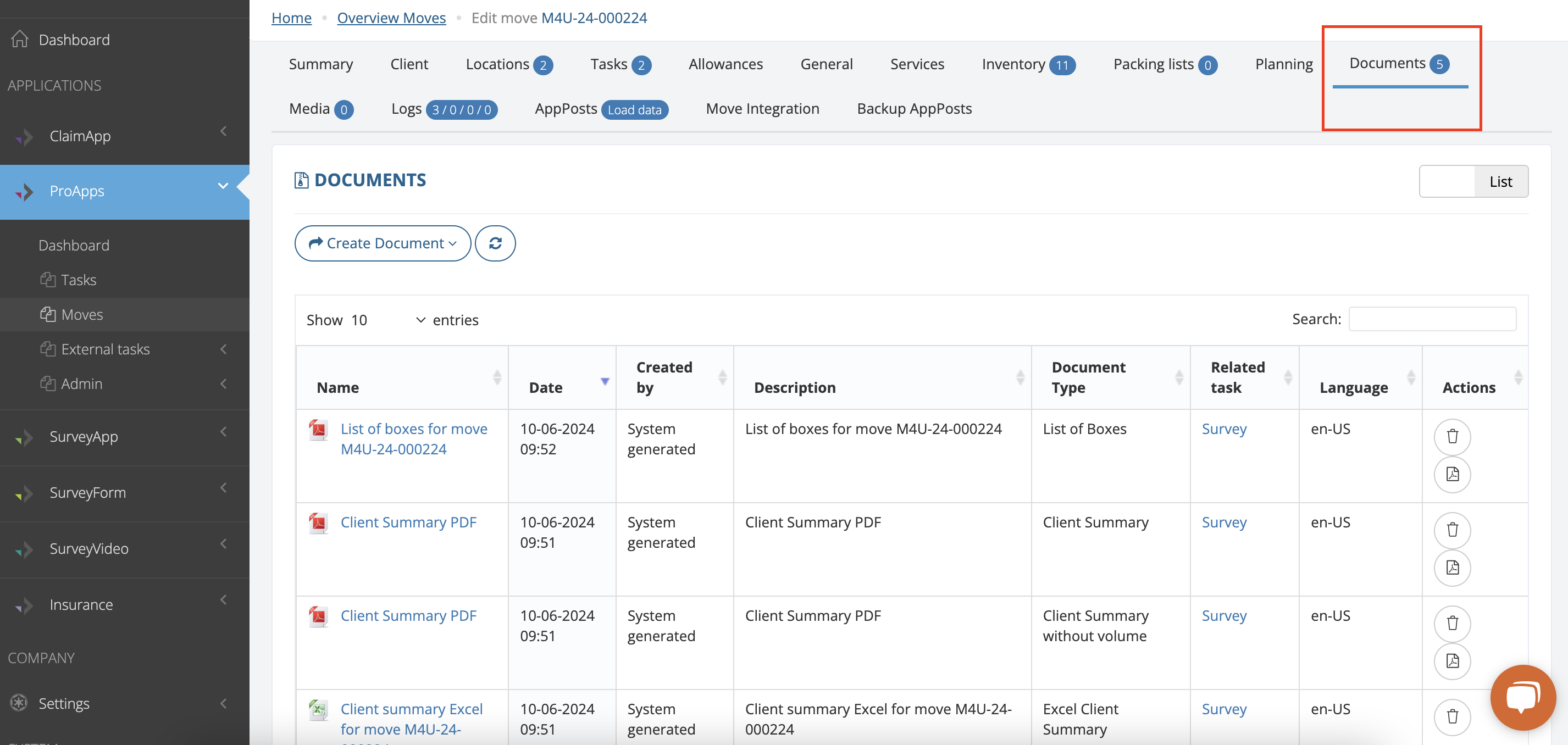Expand the Insurance sidebar menu

[223, 599]
